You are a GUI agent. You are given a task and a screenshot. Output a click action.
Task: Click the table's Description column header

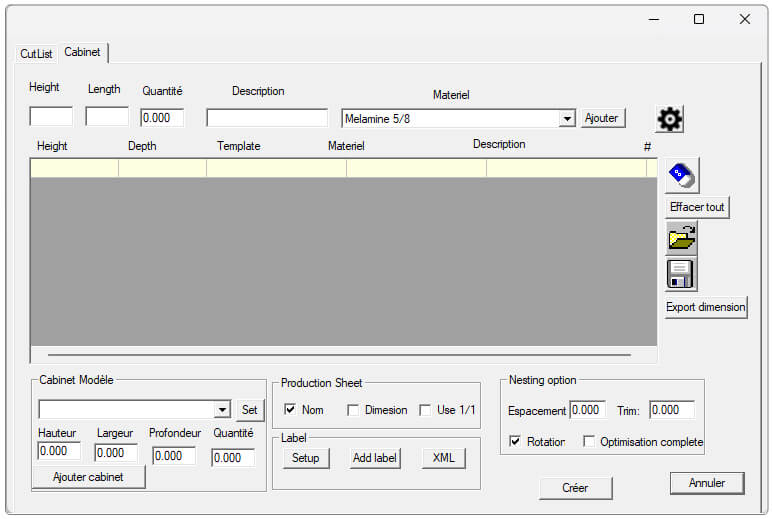coord(499,144)
